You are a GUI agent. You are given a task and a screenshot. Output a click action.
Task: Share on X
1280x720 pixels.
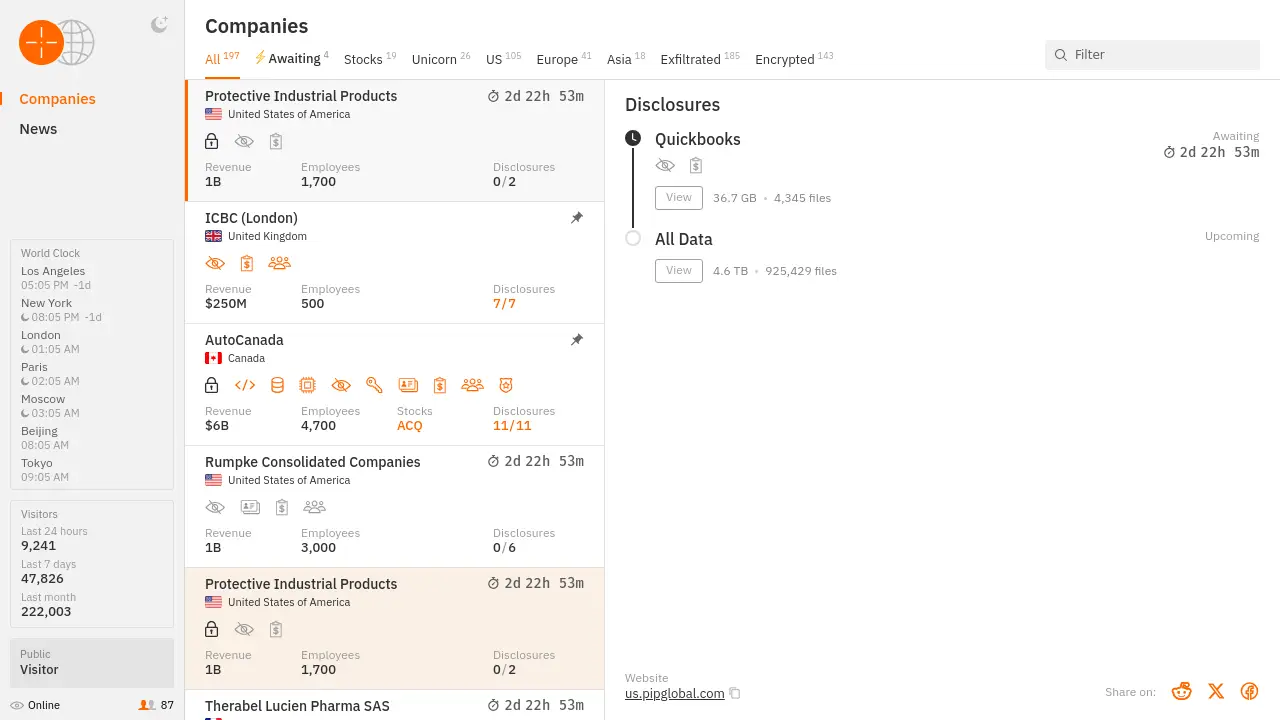[1216, 691]
